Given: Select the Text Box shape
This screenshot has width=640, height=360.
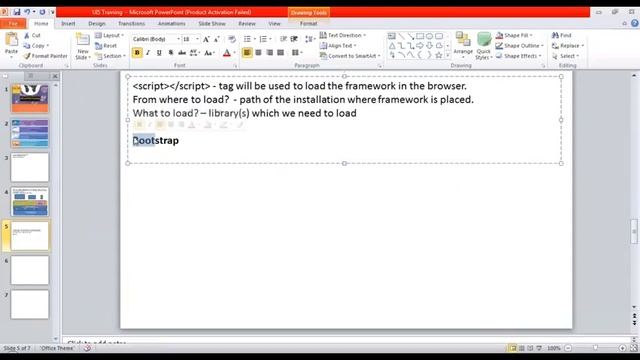Looking at the screenshot, I should pos(391,36).
